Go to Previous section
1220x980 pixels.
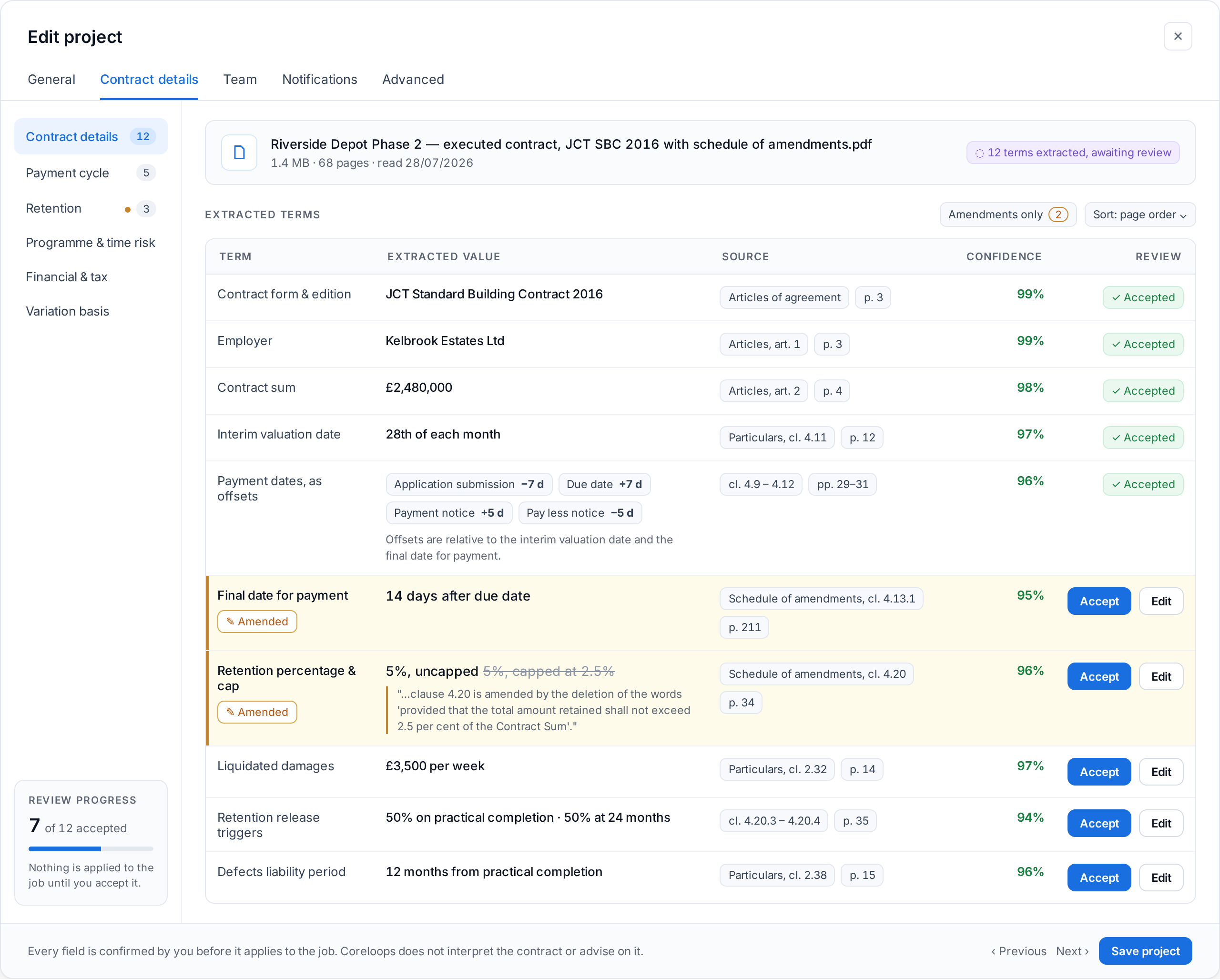(x=1018, y=952)
